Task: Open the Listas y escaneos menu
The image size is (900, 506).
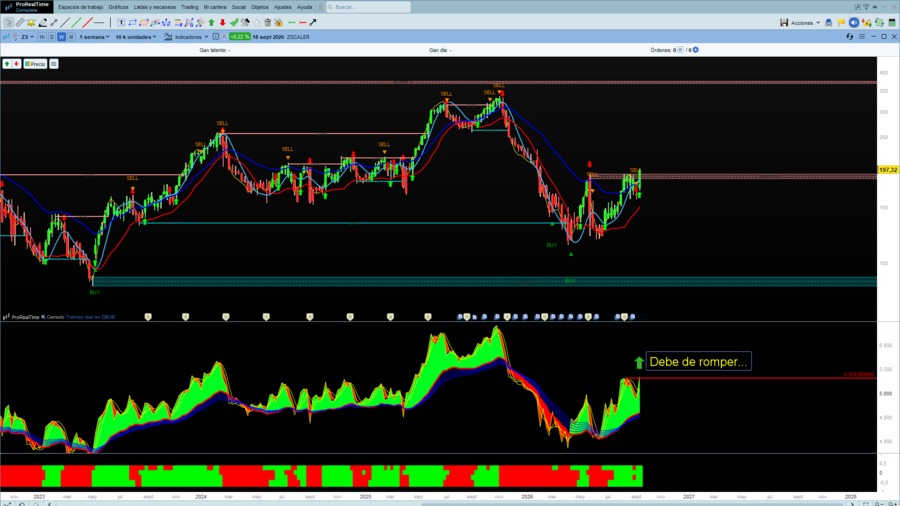Action: [154, 7]
